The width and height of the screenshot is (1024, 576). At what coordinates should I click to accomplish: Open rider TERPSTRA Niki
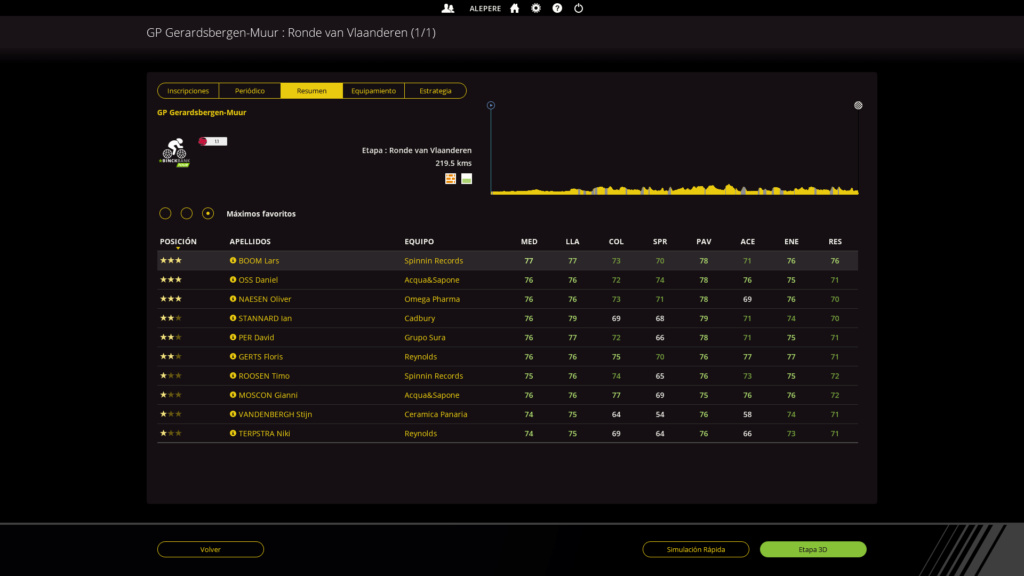click(x=264, y=433)
